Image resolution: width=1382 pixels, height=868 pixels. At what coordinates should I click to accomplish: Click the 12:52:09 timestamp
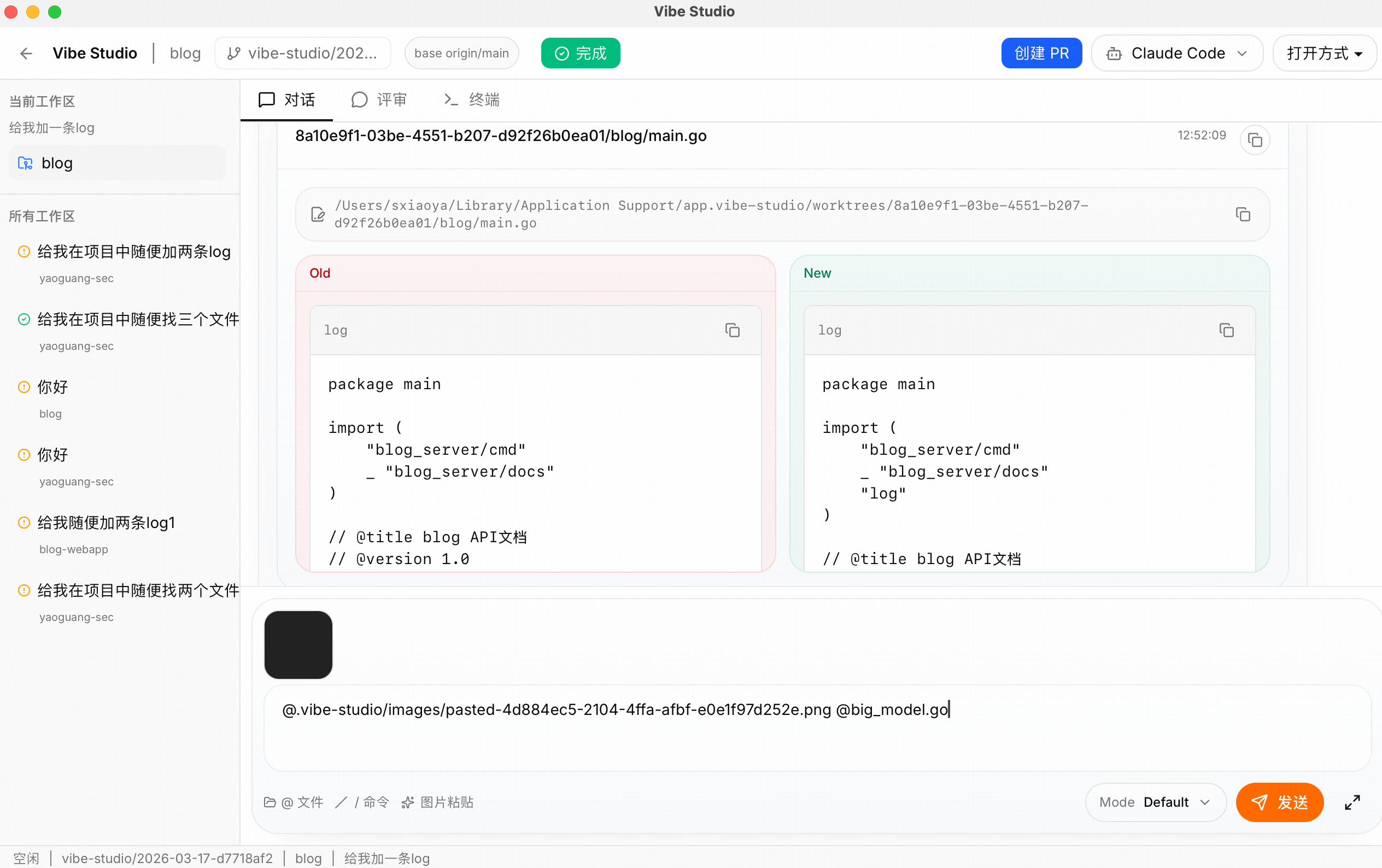[1202, 136]
